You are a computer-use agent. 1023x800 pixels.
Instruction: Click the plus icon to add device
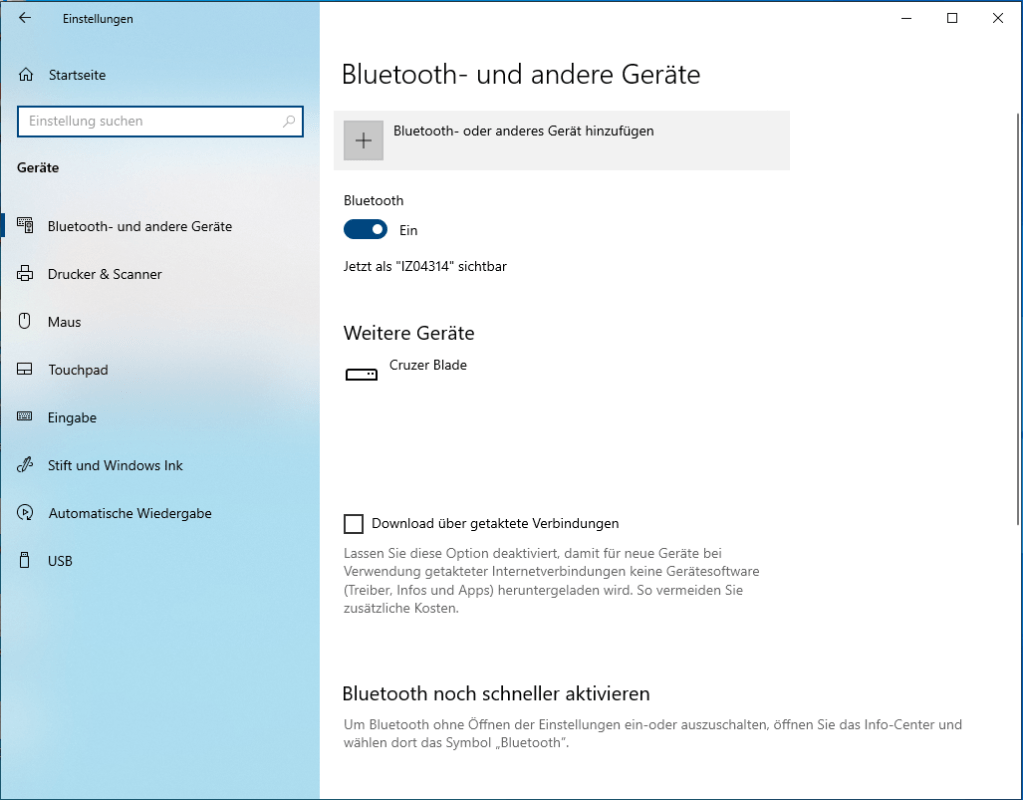(x=363, y=141)
